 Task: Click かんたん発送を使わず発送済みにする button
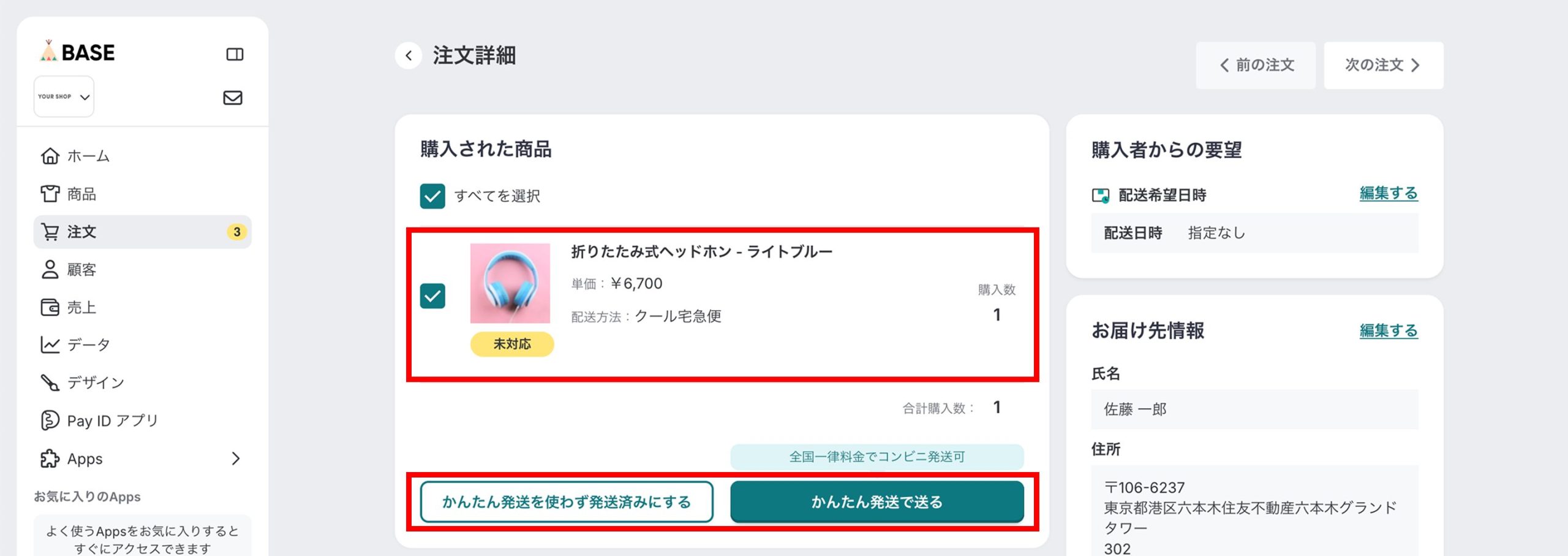(x=567, y=502)
